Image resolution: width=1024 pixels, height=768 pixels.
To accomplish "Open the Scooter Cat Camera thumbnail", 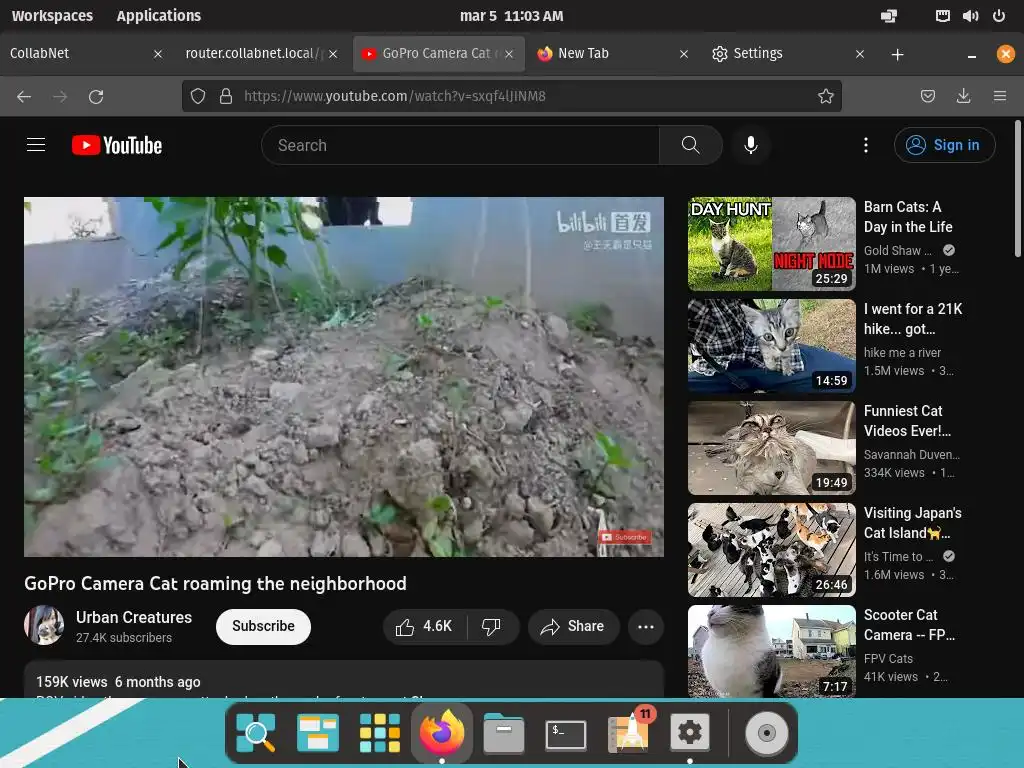I will [x=772, y=651].
